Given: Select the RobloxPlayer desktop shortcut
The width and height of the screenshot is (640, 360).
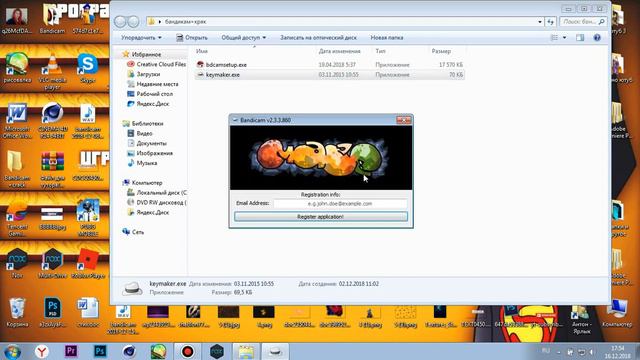Looking at the screenshot, I should (x=88, y=263).
